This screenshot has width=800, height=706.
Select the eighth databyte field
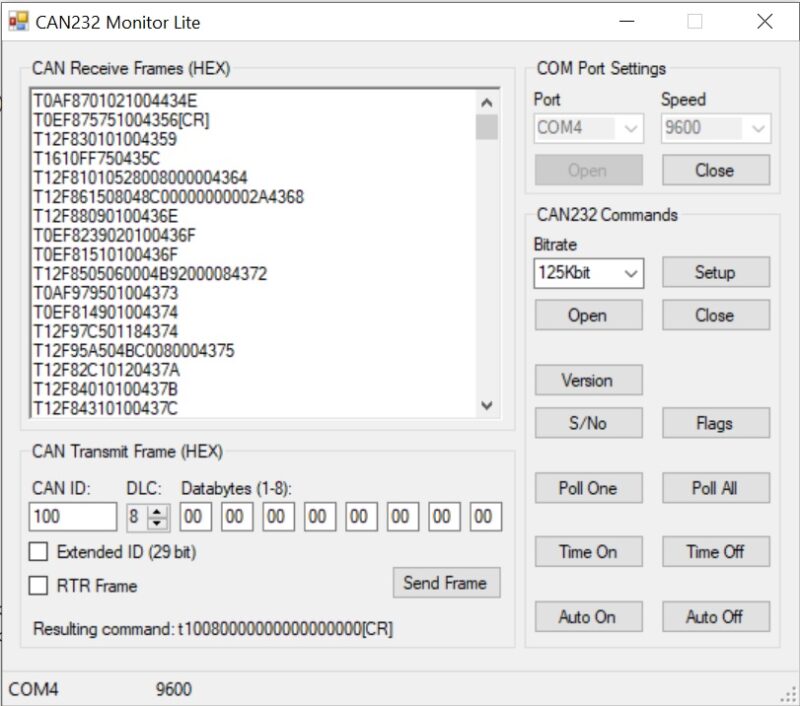(x=486, y=517)
